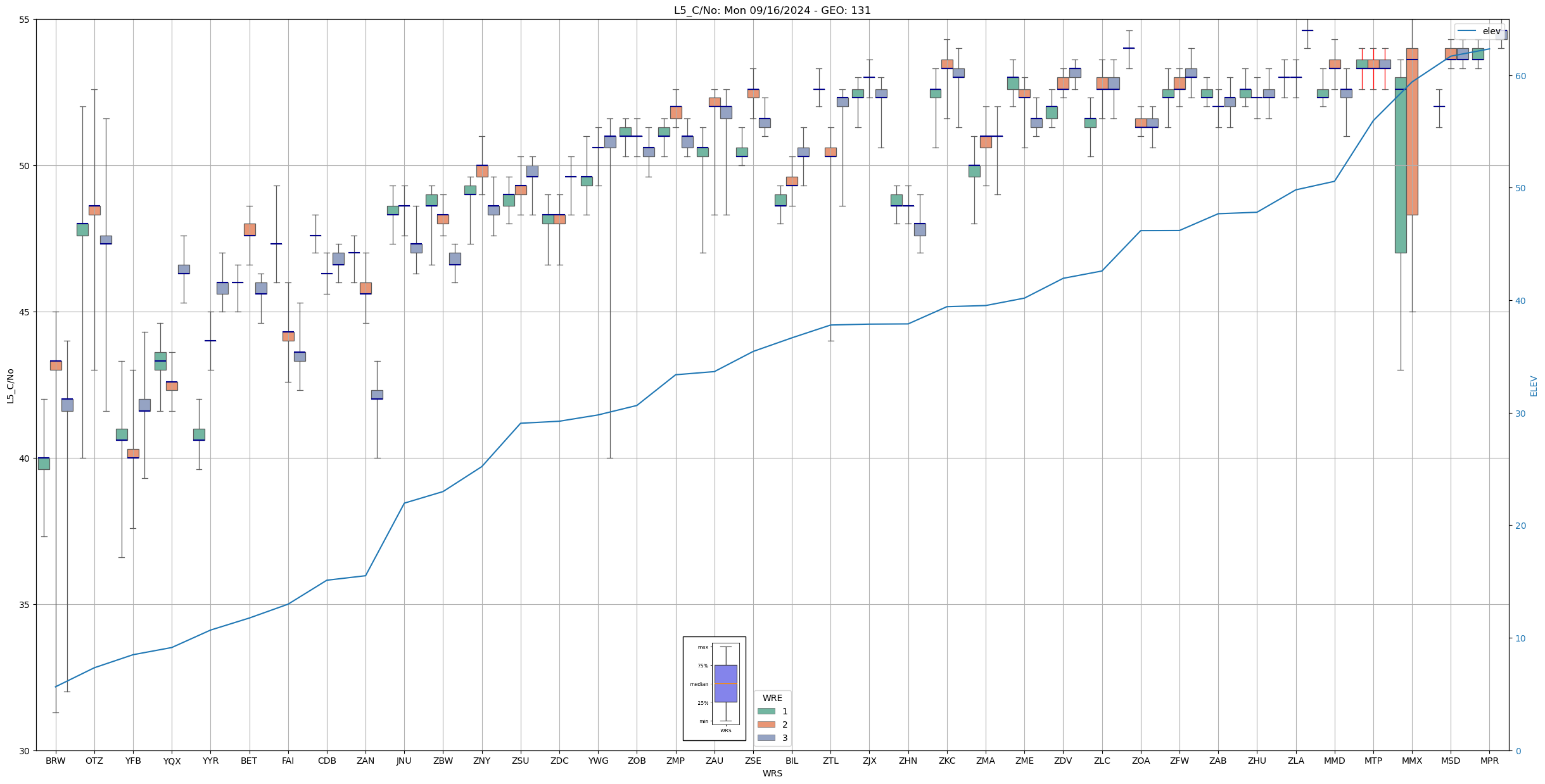Click the ZMA x-axis label
The width and height of the screenshot is (1545, 784).
pos(986,761)
